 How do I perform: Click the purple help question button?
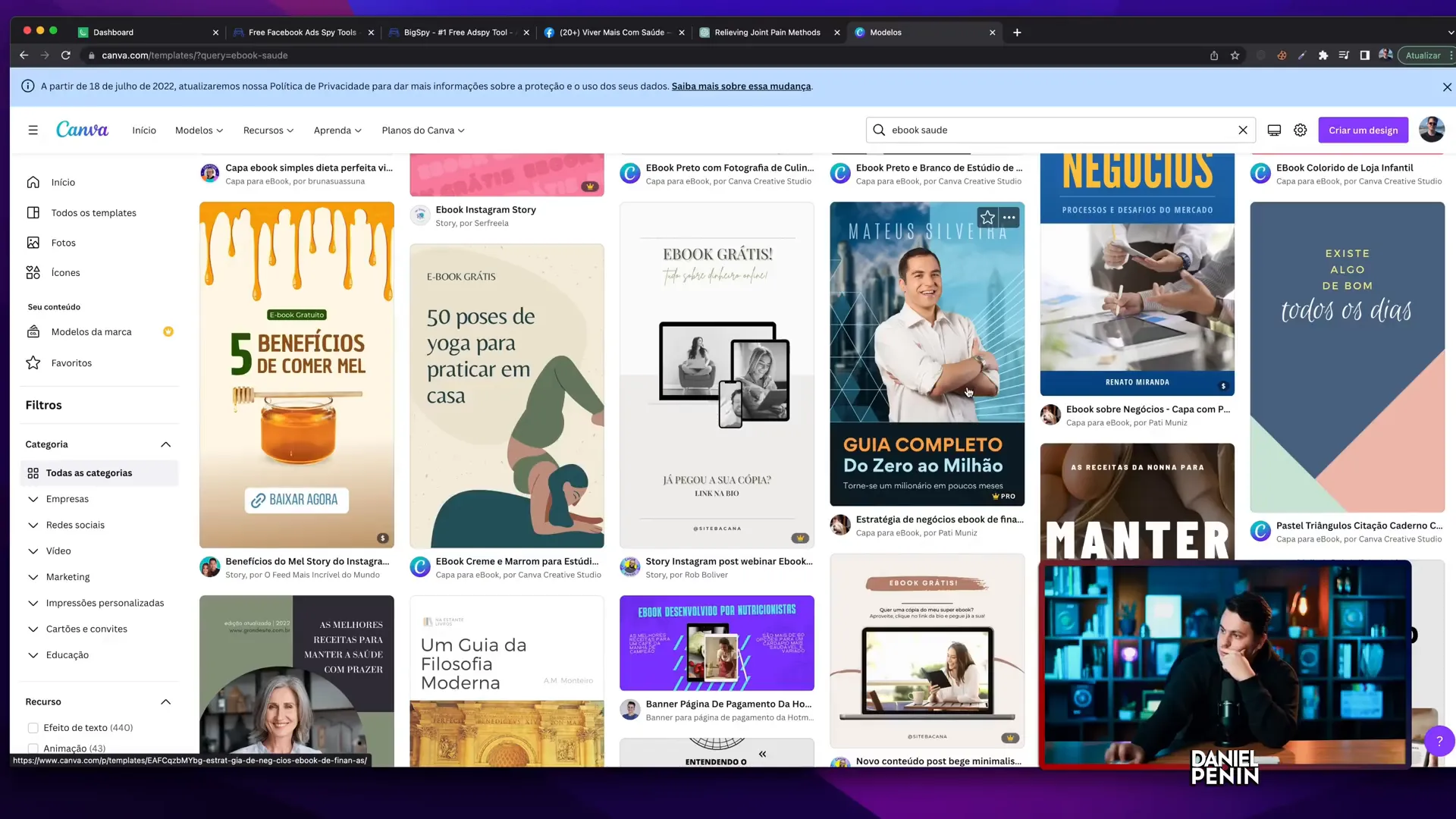click(1439, 741)
